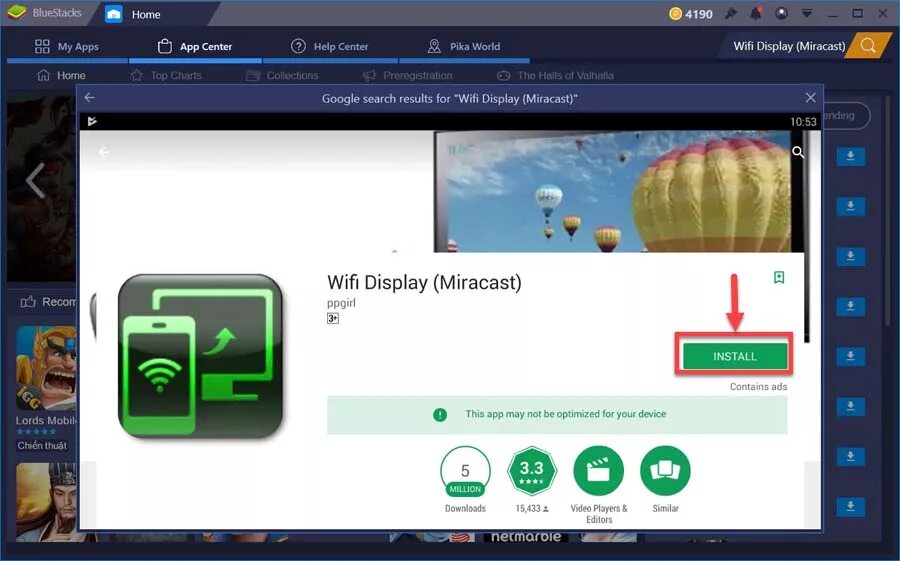Switch to App Center tab

point(195,47)
